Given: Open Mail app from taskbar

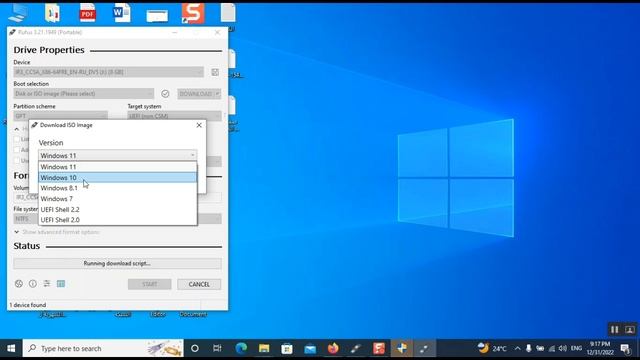Looking at the screenshot, I should [310, 348].
